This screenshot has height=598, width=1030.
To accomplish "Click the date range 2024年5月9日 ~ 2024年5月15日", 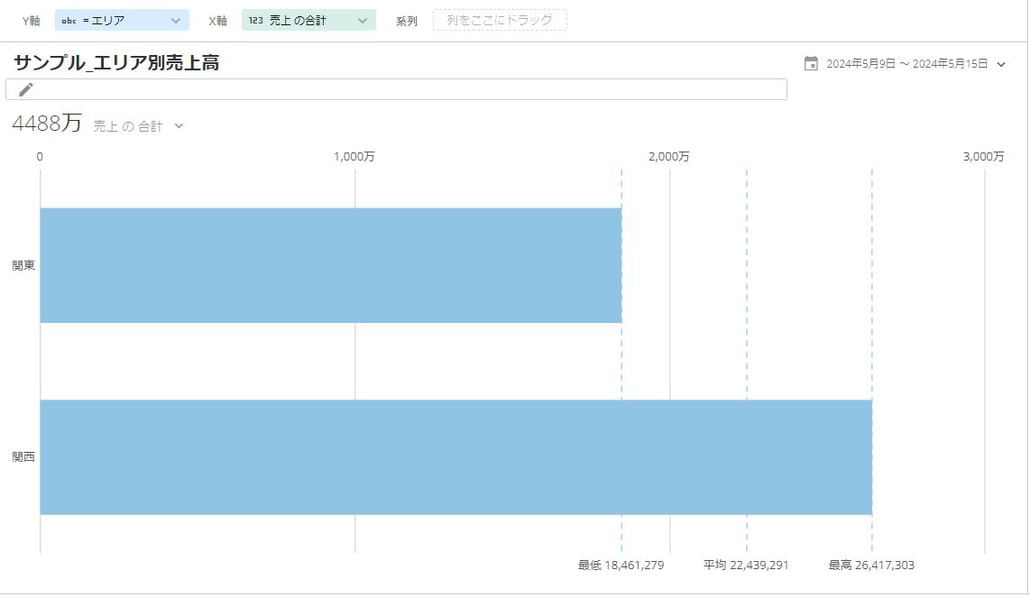I will (x=907, y=64).
